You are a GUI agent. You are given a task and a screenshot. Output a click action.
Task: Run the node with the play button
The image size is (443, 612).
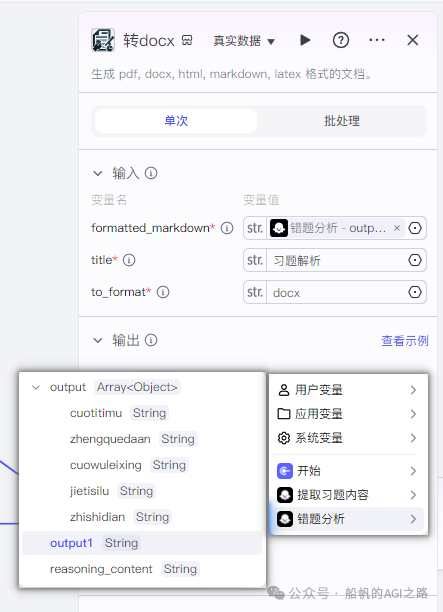(305, 40)
